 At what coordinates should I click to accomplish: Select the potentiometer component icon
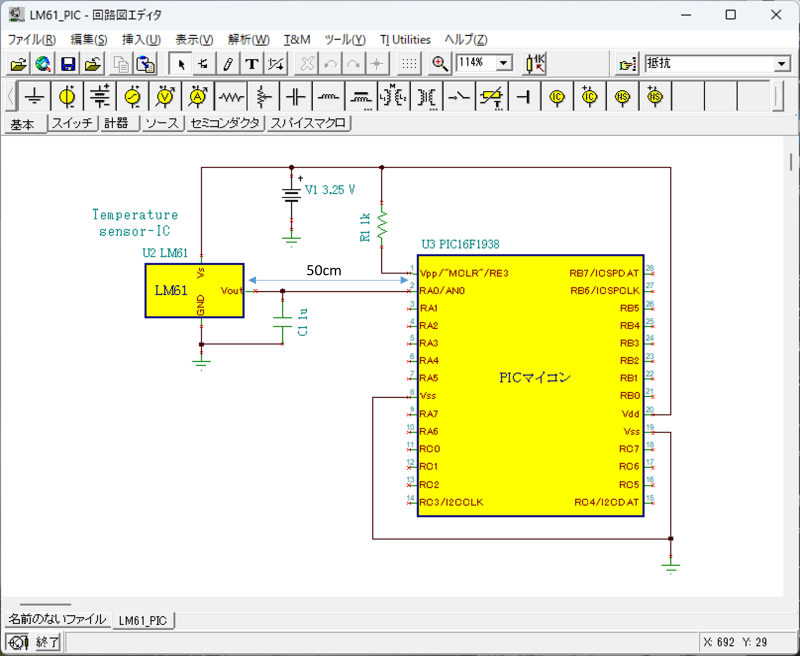[x=263, y=97]
